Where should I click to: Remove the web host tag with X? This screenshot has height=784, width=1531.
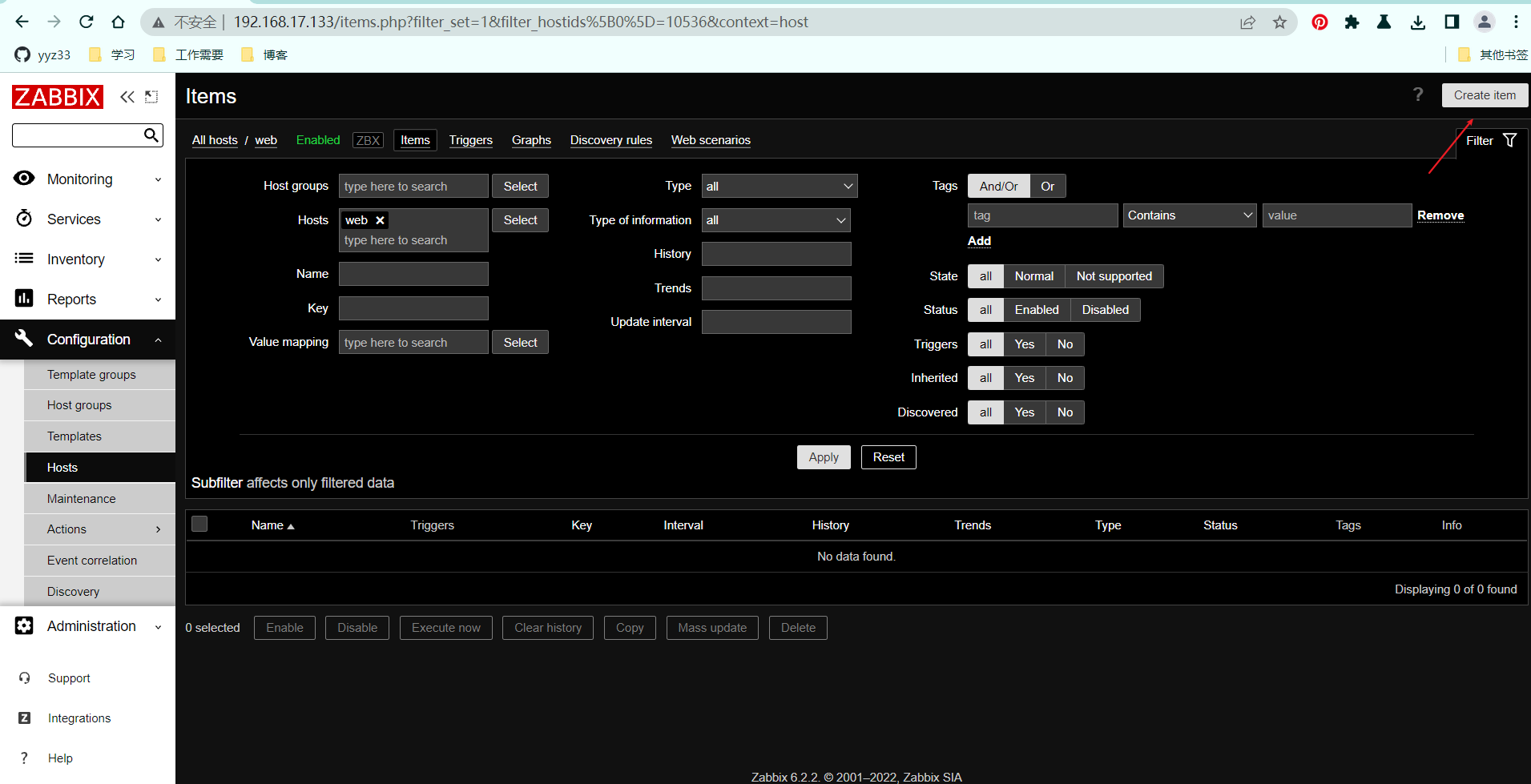[381, 220]
